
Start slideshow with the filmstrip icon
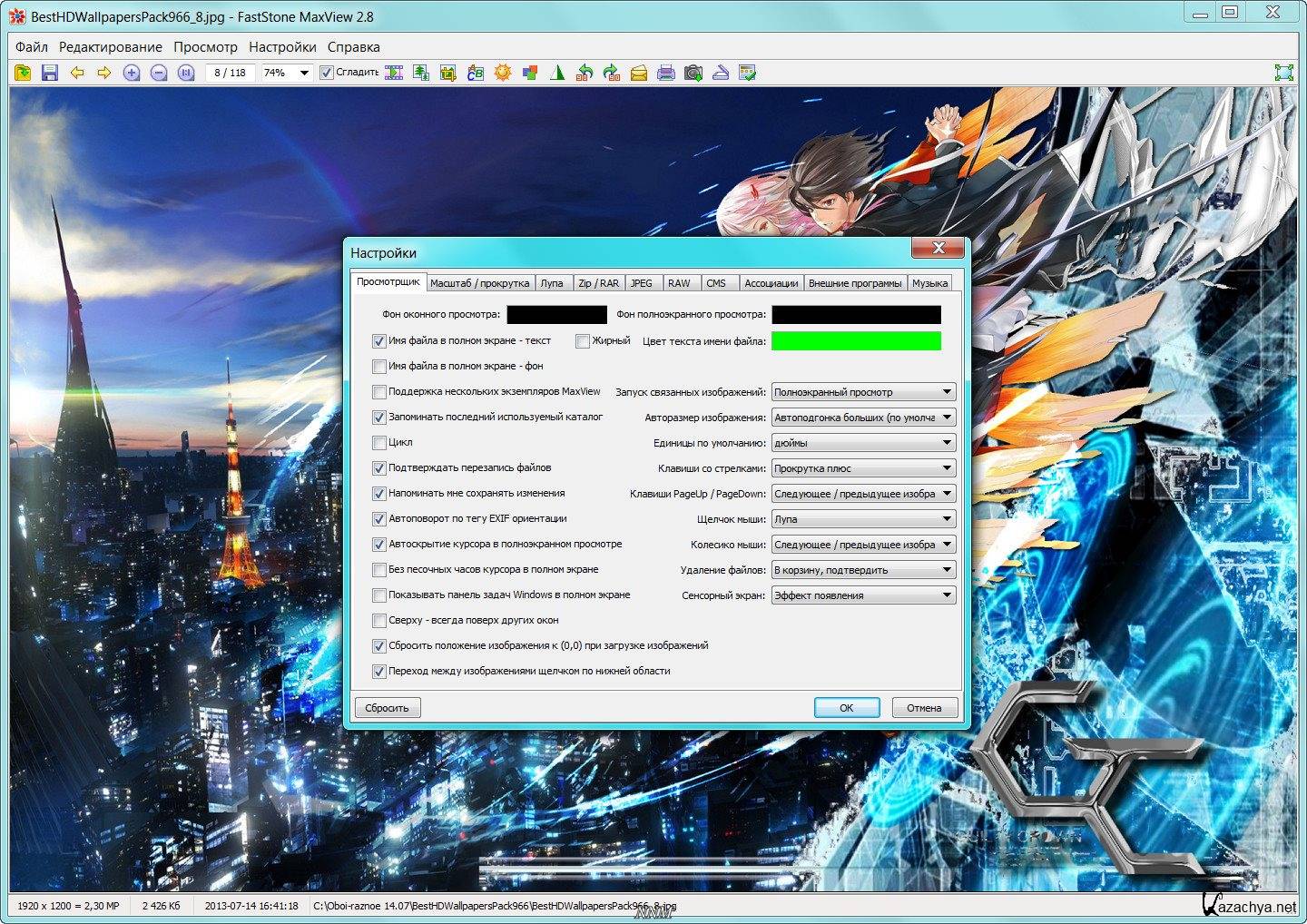click(x=394, y=73)
